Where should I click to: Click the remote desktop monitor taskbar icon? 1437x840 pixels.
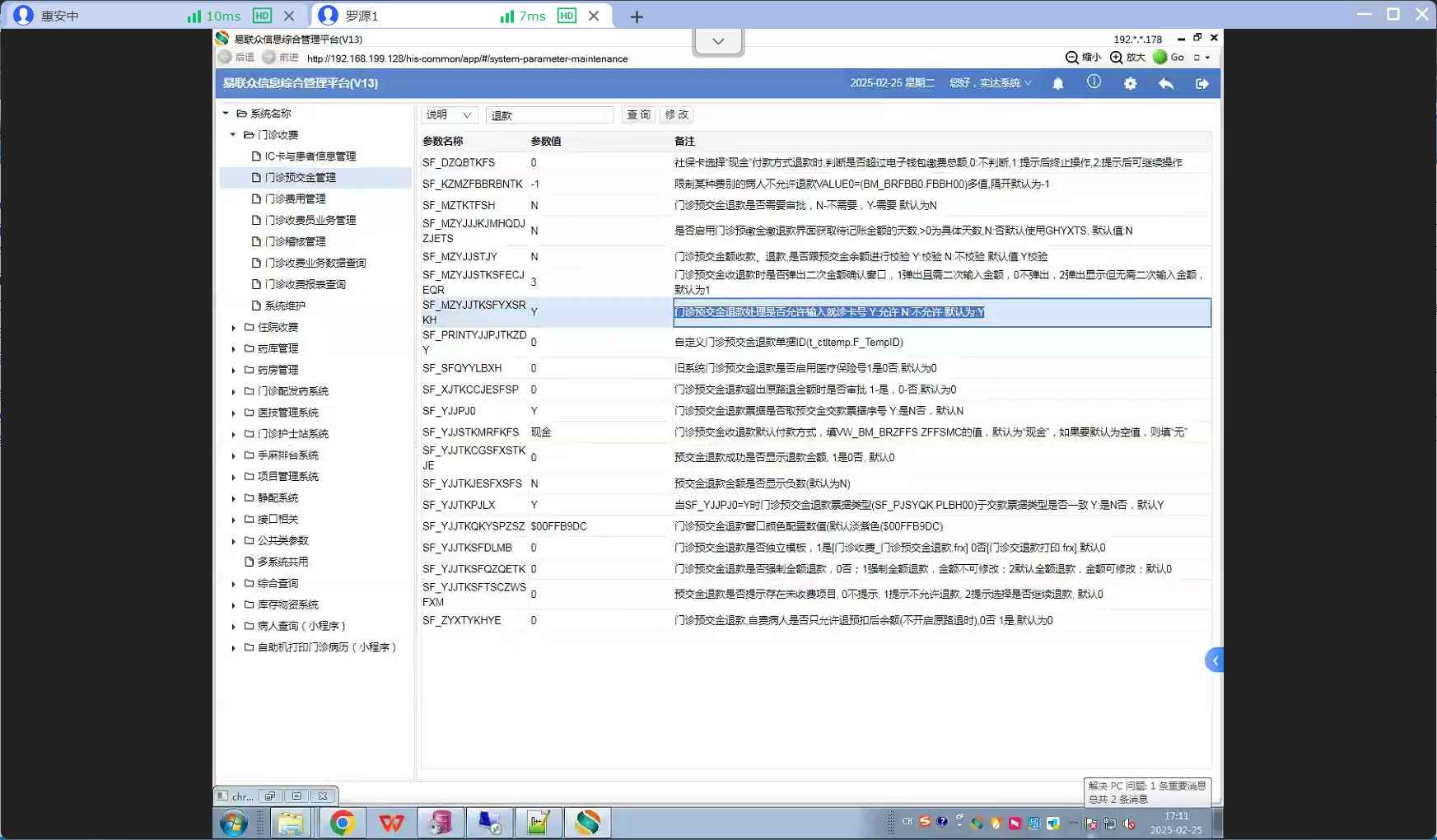coord(489,823)
